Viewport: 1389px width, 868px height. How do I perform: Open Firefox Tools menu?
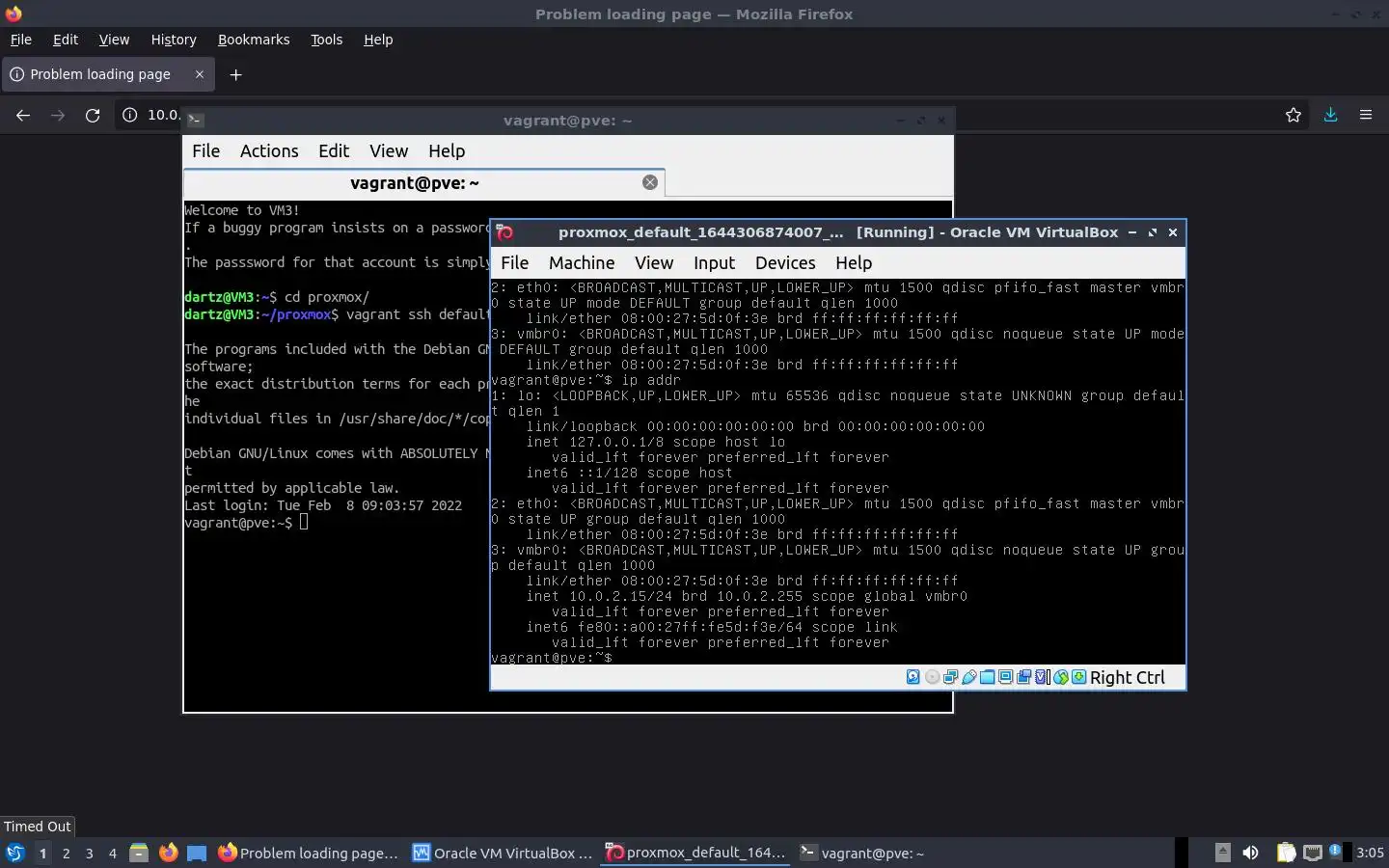pos(326,40)
